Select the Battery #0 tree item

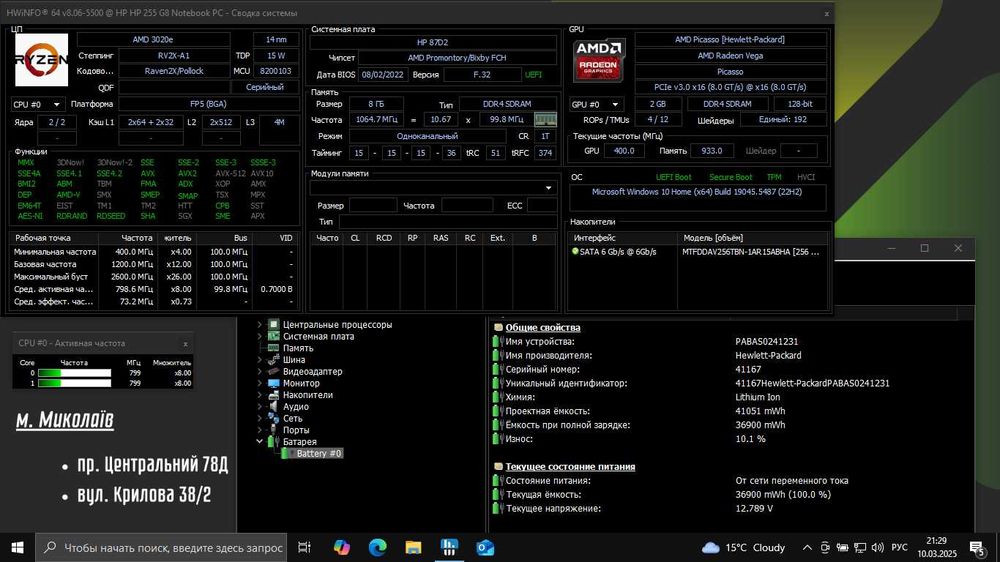319,454
